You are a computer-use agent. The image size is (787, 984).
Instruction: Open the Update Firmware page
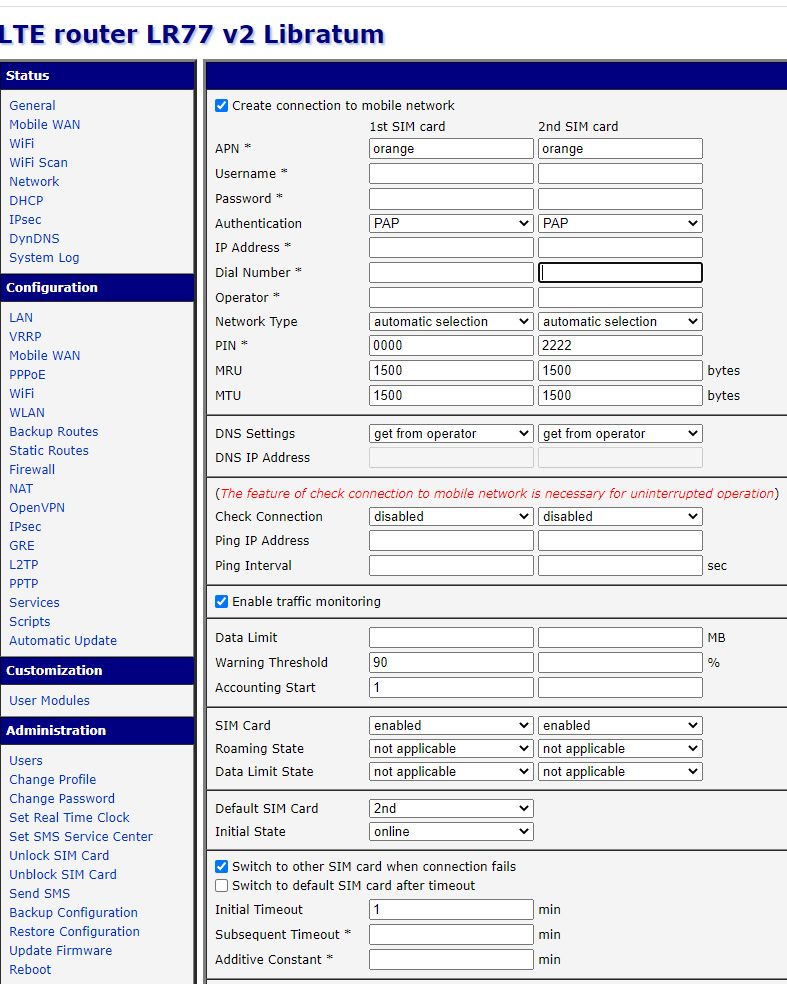(60, 950)
